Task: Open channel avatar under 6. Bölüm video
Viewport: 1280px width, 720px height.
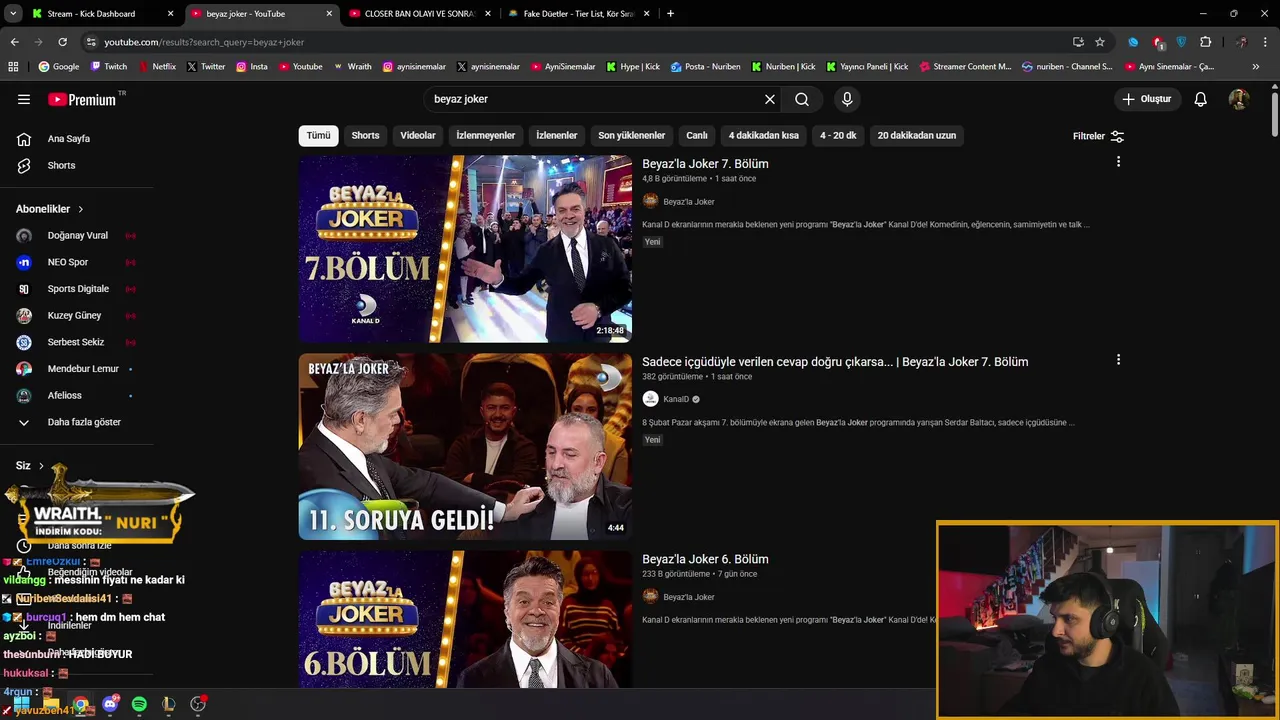Action: click(x=650, y=597)
